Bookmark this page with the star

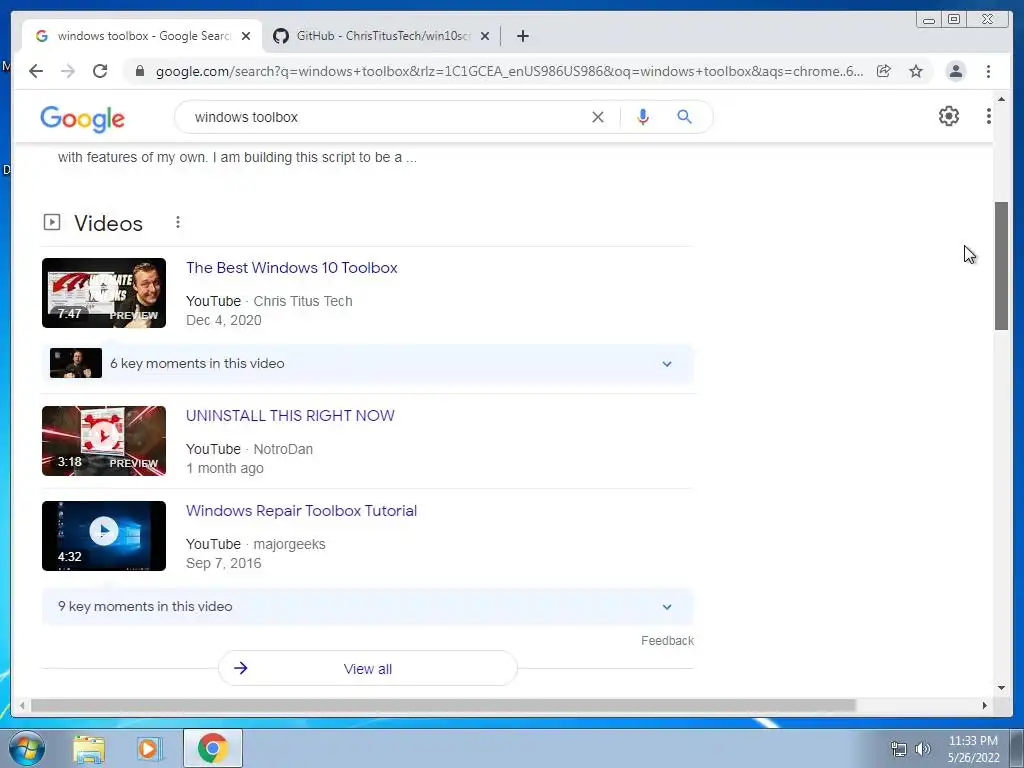coord(916,71)
